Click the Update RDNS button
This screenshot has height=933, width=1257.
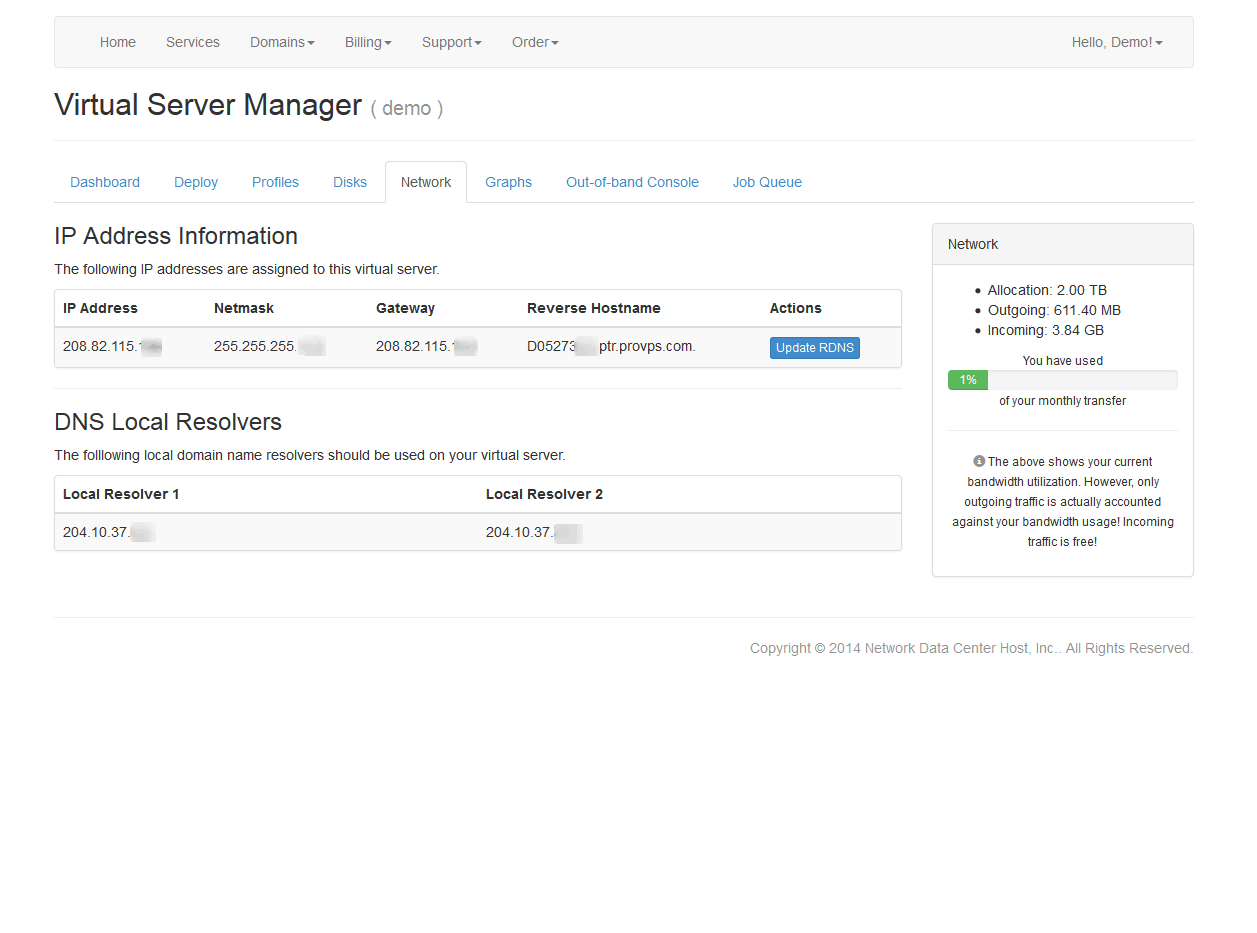coord(814,348)
